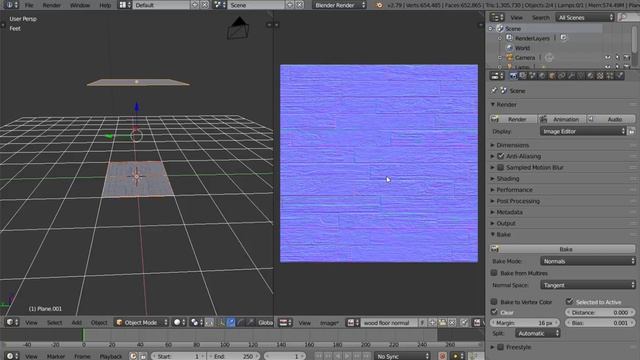Click the Animation render button
This screenshot has height=360, width=640.
(x=562, y=119)
